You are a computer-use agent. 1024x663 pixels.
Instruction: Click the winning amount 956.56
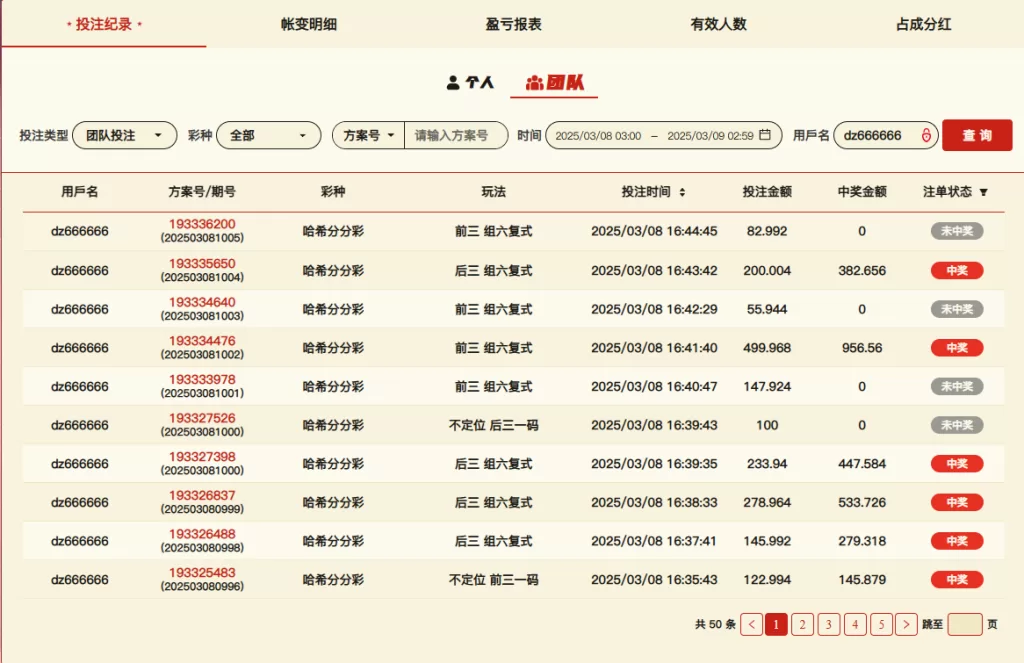coord(862,348)
